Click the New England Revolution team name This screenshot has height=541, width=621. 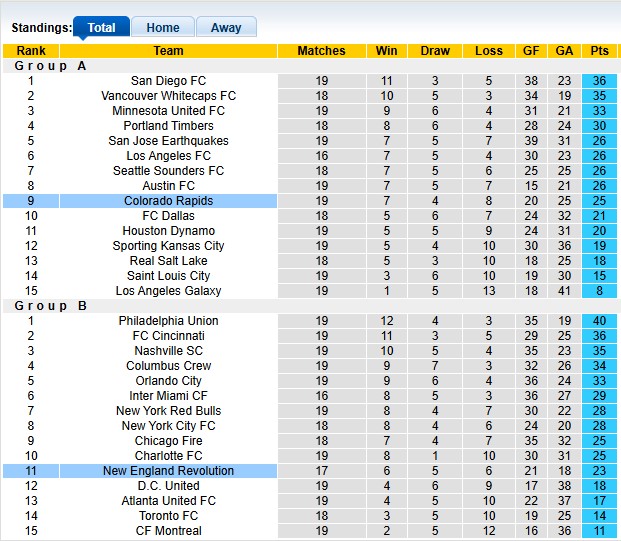[168, 471]
